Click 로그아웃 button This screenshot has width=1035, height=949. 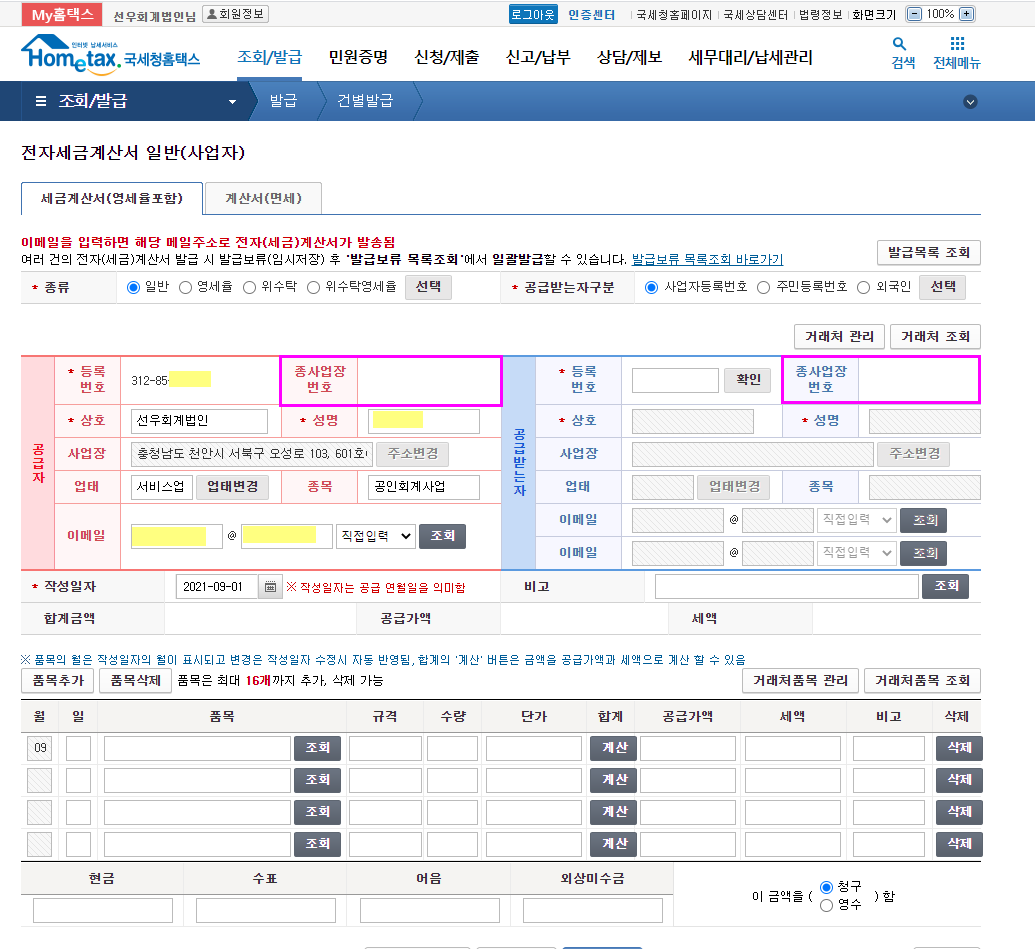533,14
